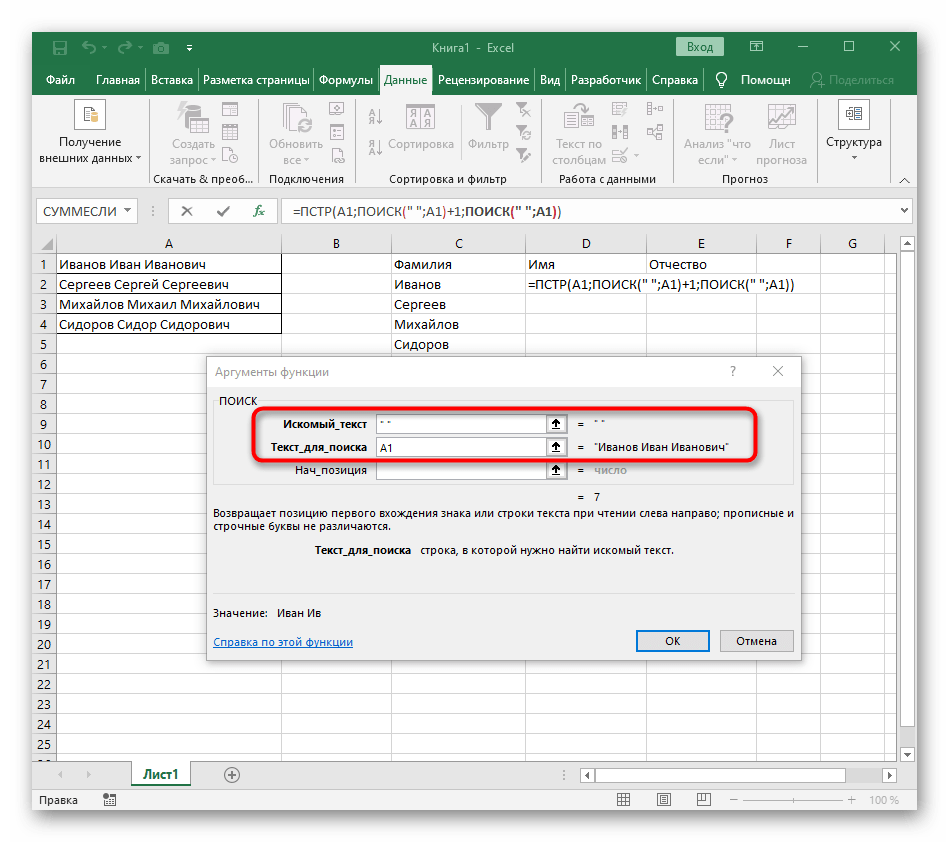Viewport: 949px width, 842px height.
Task: Switch to the Главная tab
Action: [x=117, y=80]
